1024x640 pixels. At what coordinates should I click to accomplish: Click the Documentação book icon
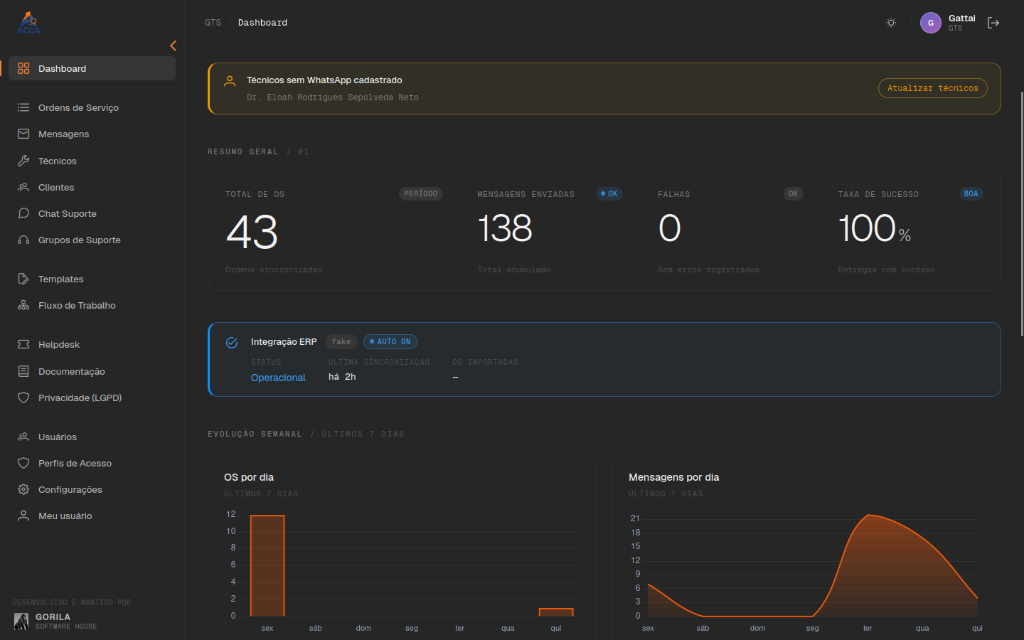[x=24, y=372]
